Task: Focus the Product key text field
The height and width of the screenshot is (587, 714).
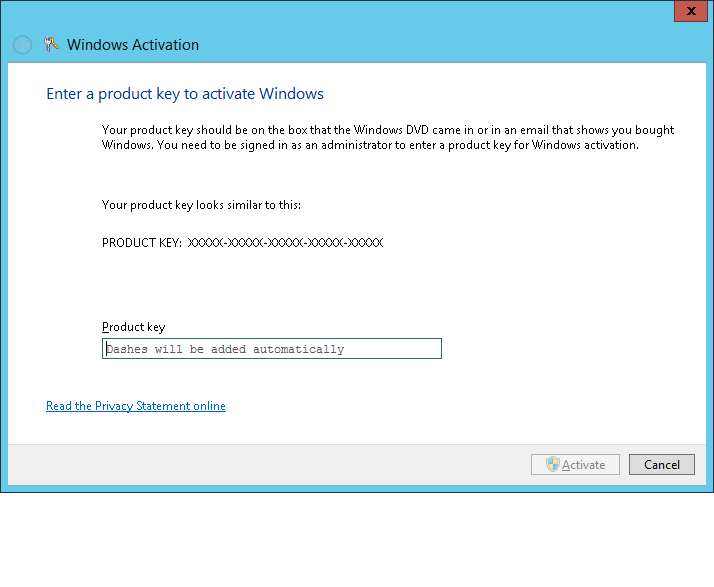Action: (271, 348)
